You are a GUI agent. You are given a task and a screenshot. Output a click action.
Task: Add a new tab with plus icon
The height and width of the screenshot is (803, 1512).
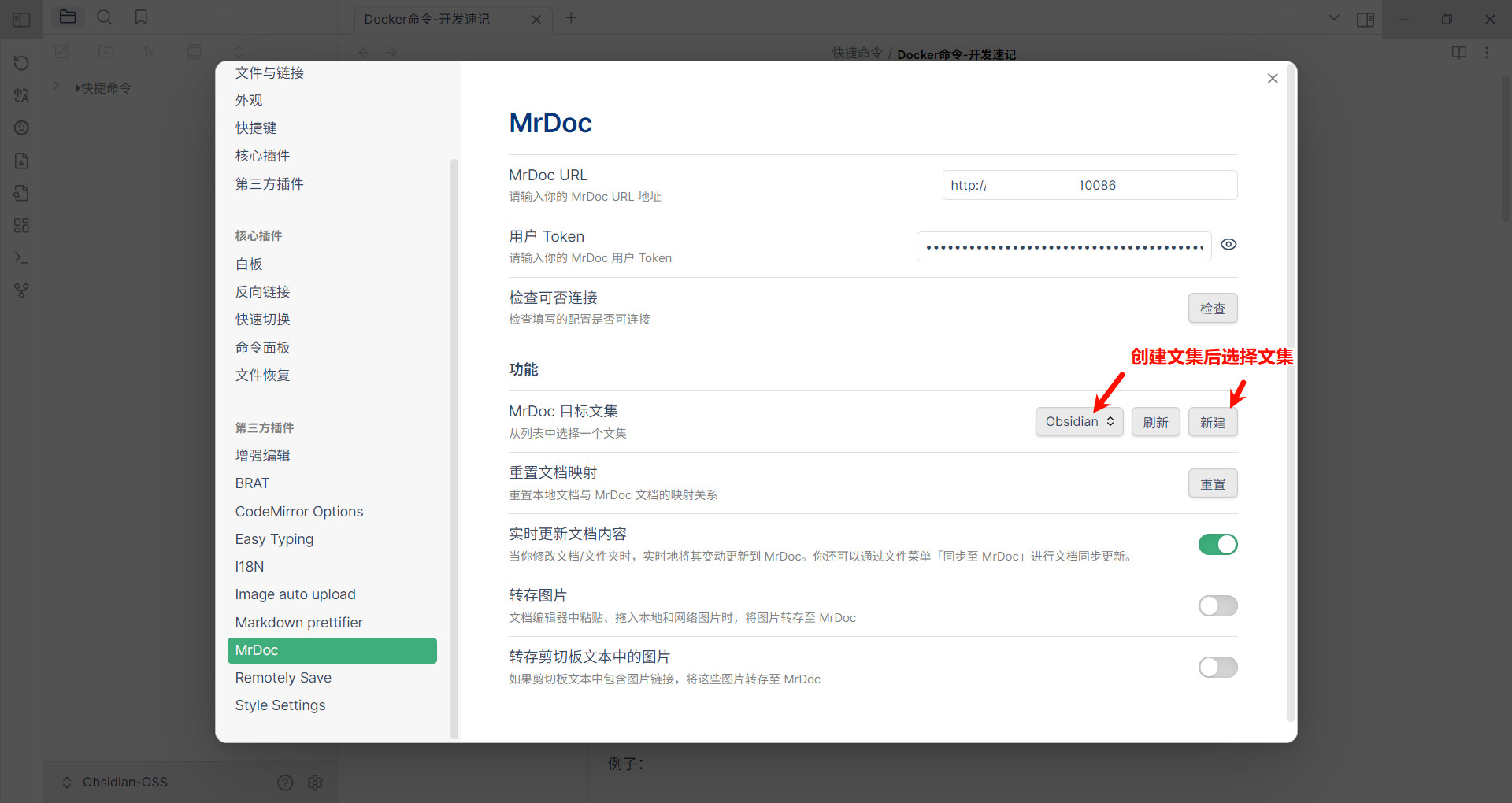(x=571, y=18)
